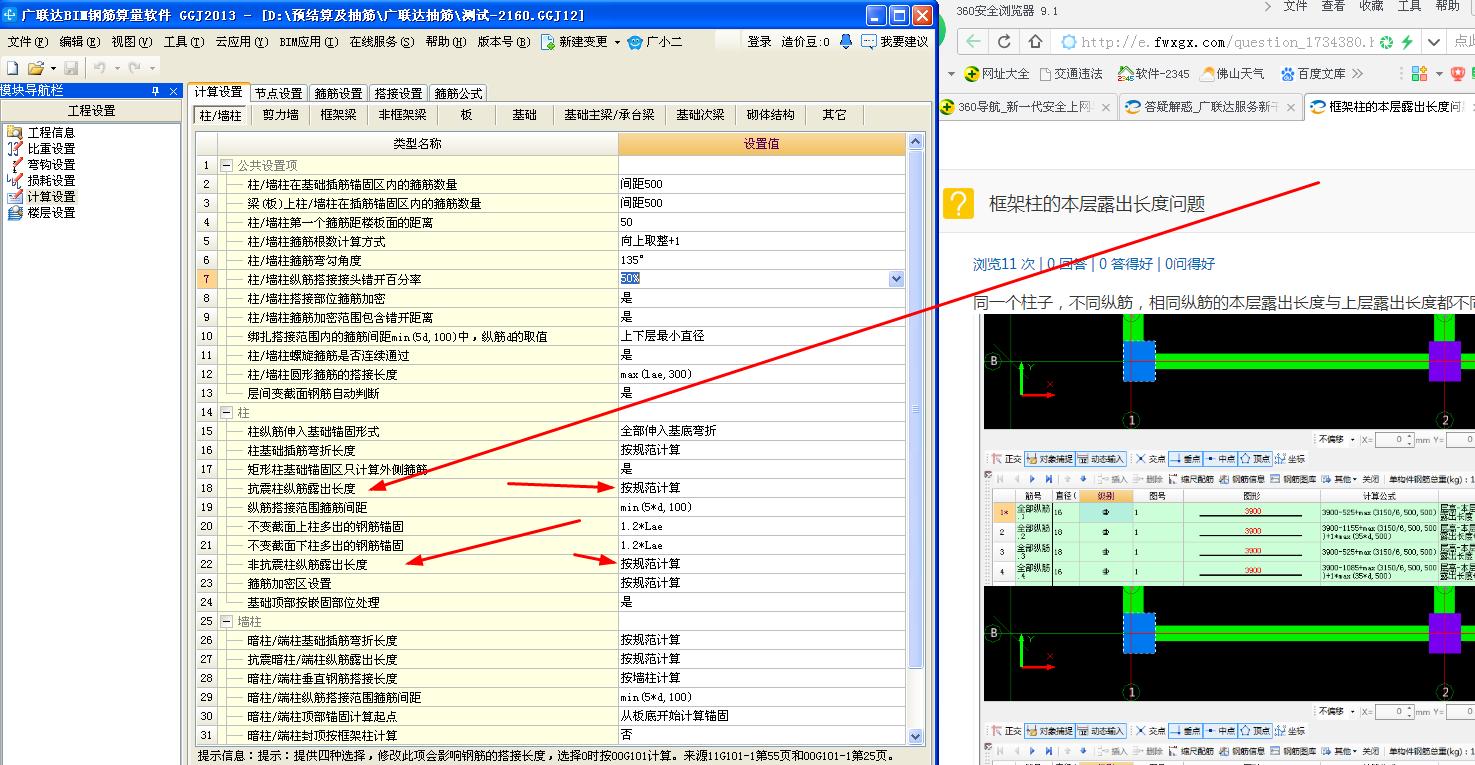The height and width of the screenshot is (765, 1475).
Task: Open the address bar history dropdown
Action: click(x=1434, y=42)
